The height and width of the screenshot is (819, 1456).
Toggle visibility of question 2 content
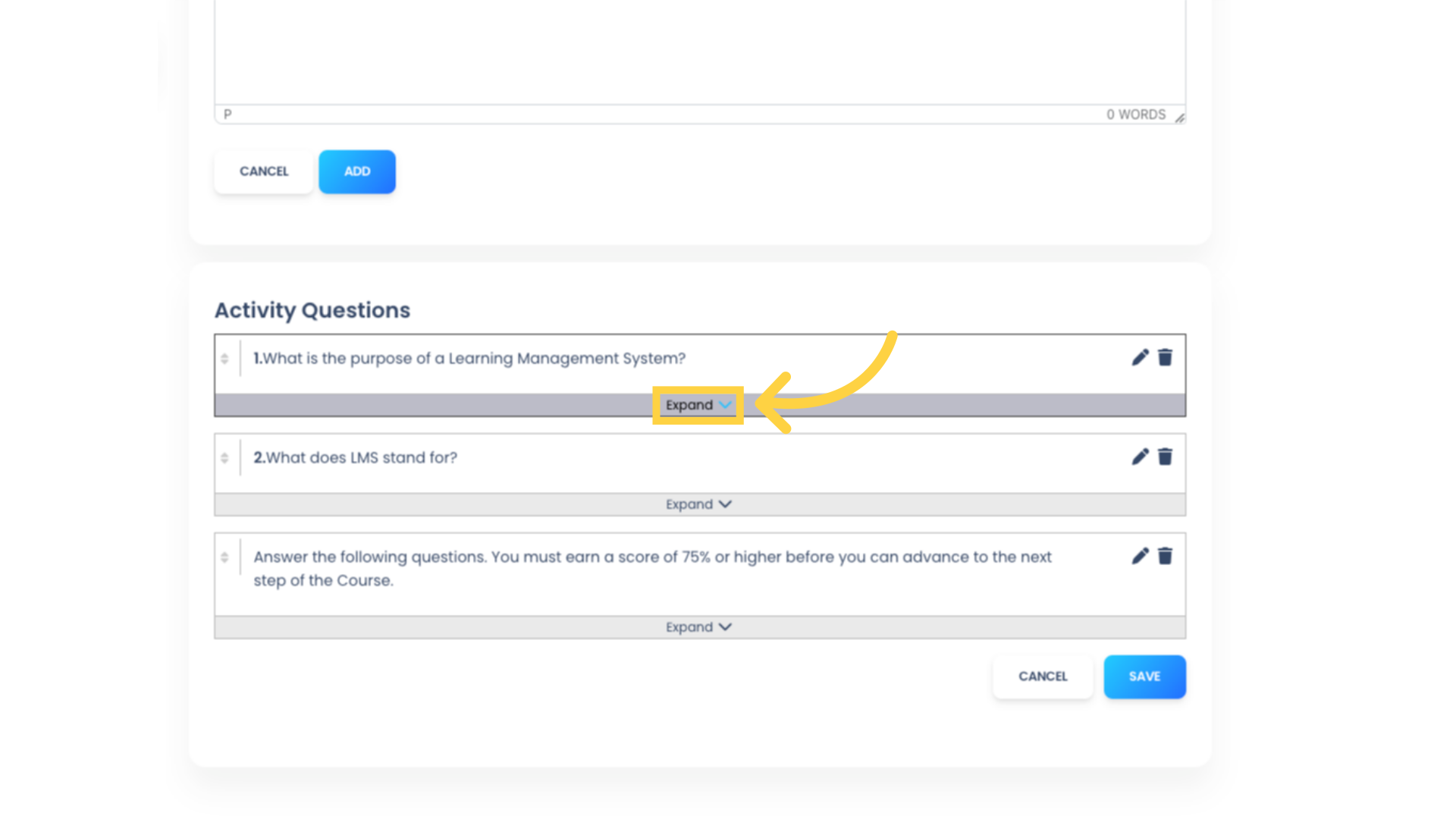699,504
